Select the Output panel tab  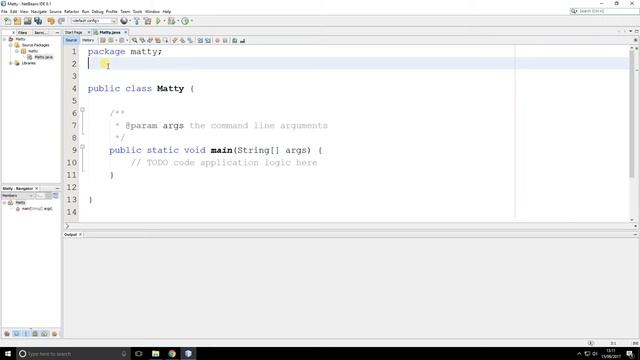pos(70,235)
